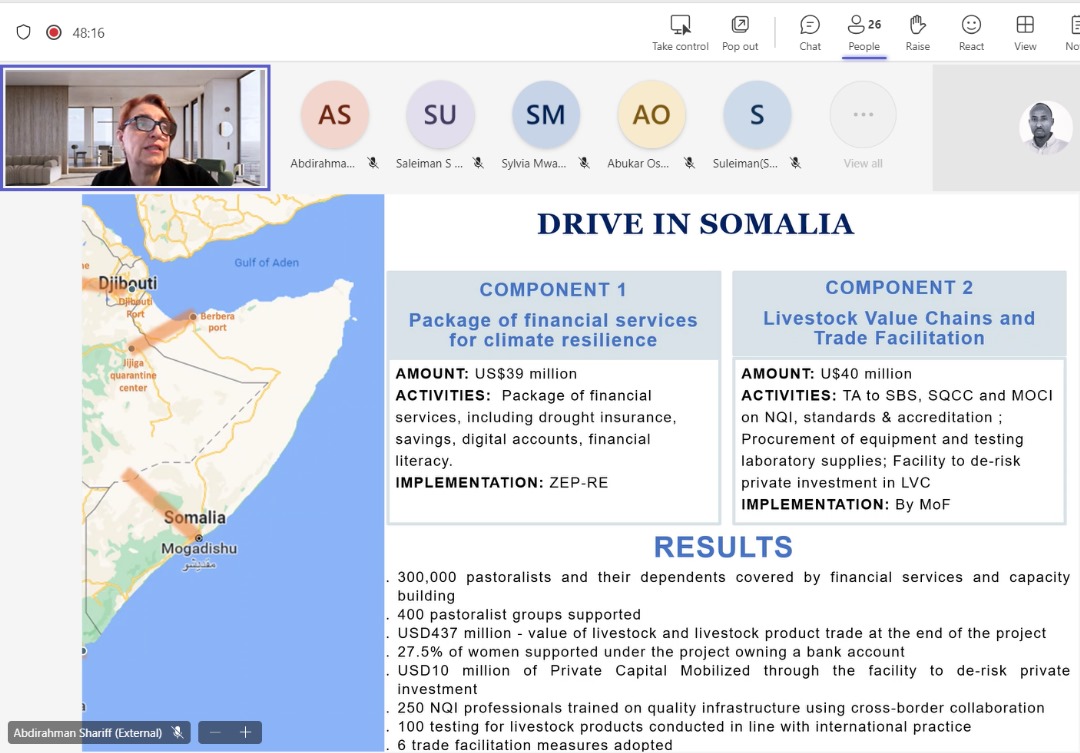Click the muted mic icon beside Abdirahma...
Viewport: 1080px width, 753px height.
[373, 163]
